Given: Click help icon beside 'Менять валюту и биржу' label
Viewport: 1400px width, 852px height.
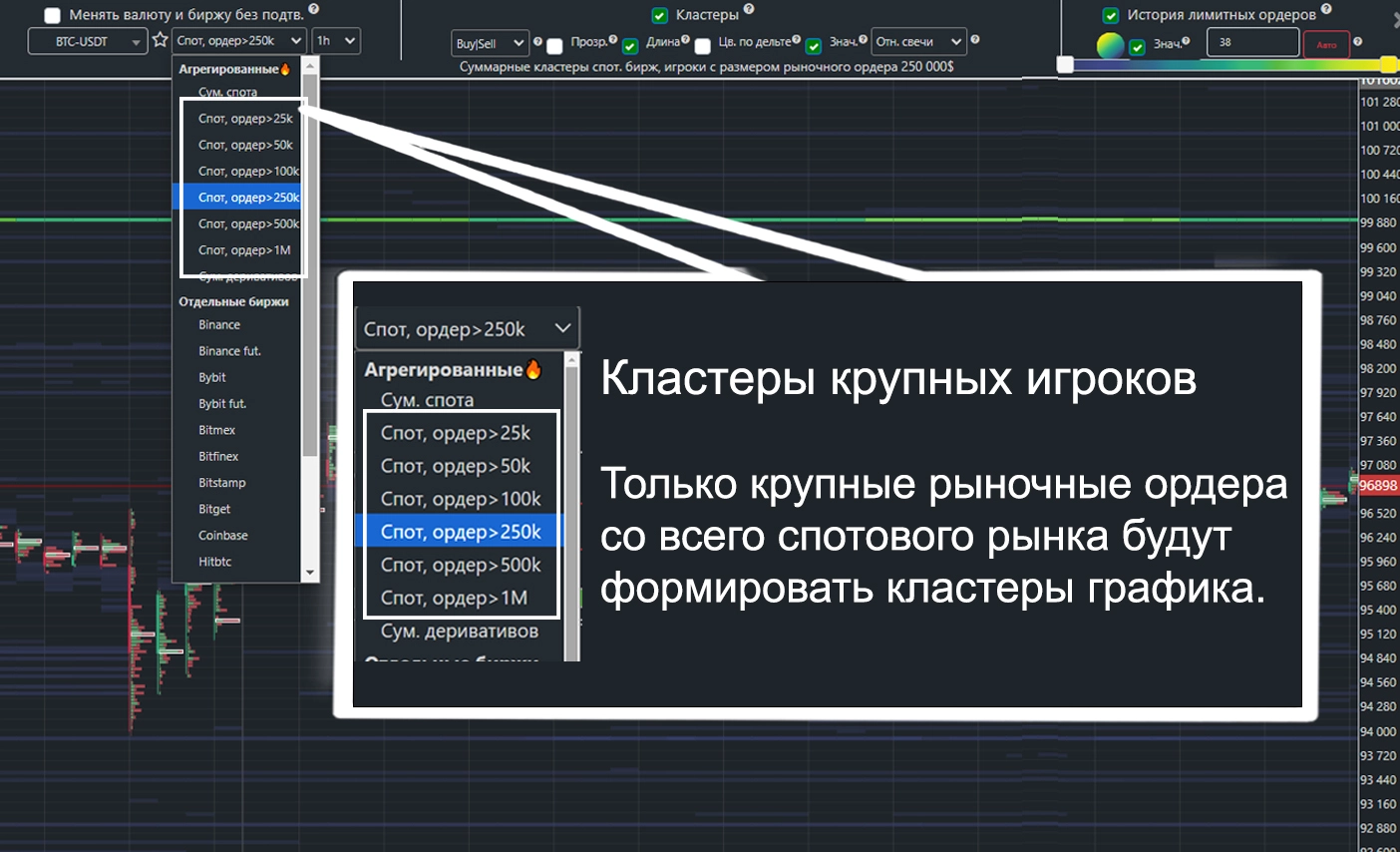Looking at the screenshot, I should coord(314,9).
